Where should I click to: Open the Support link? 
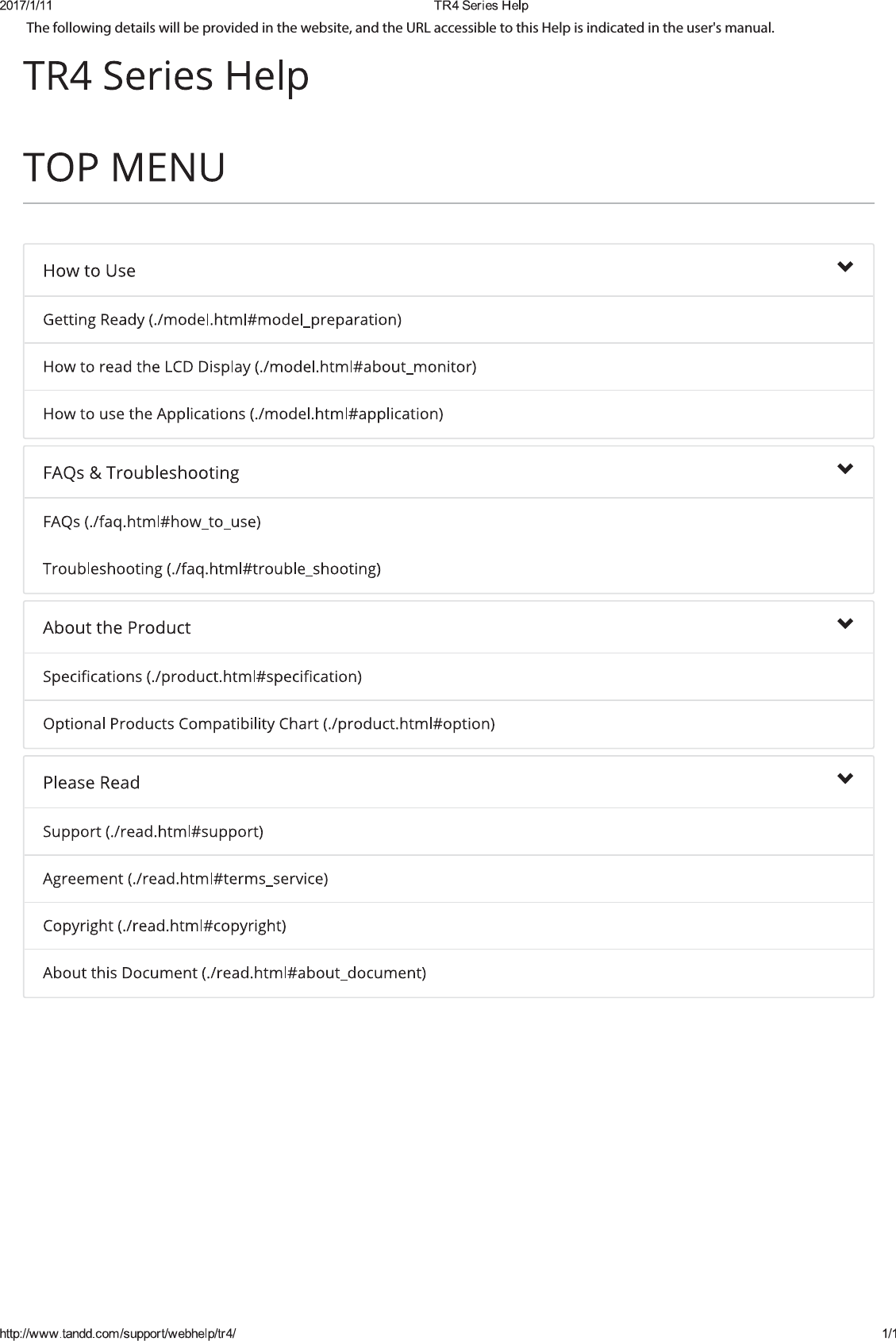(152, 831)
